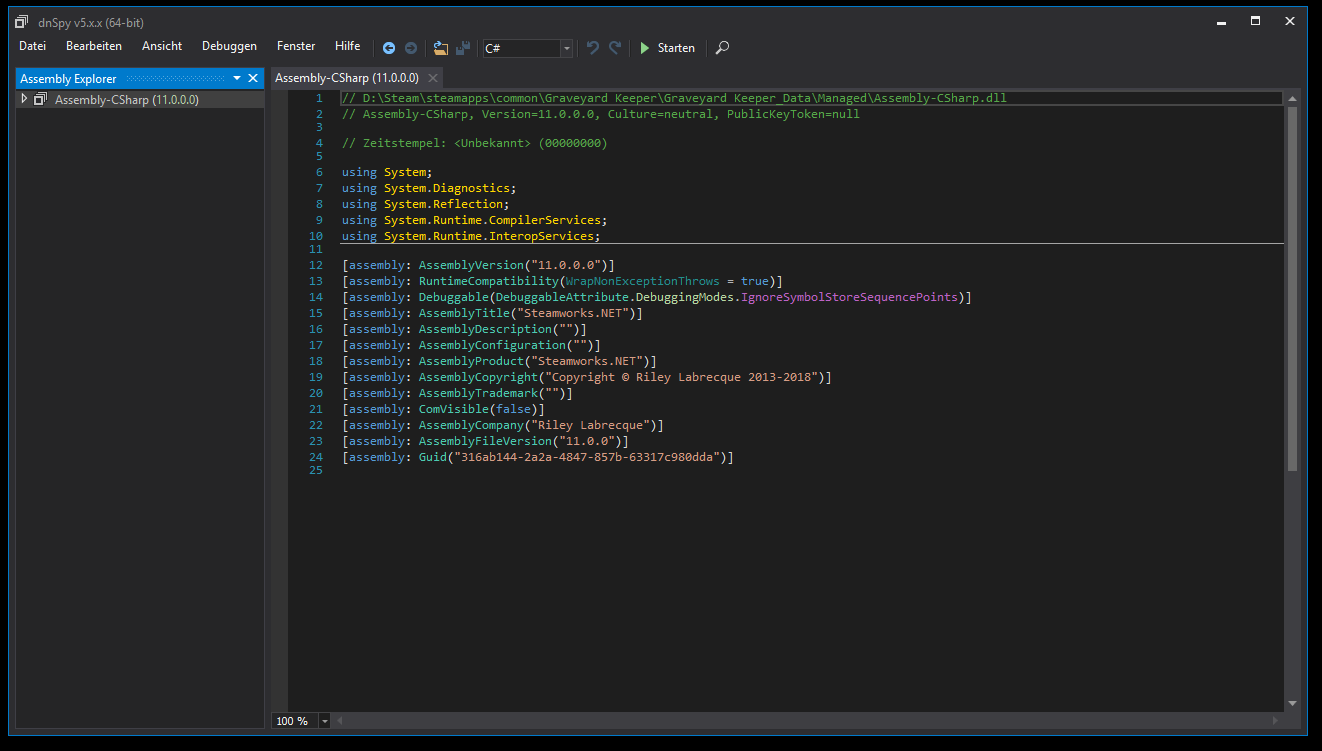Click the navigate back arrow icon

(389, 48)
